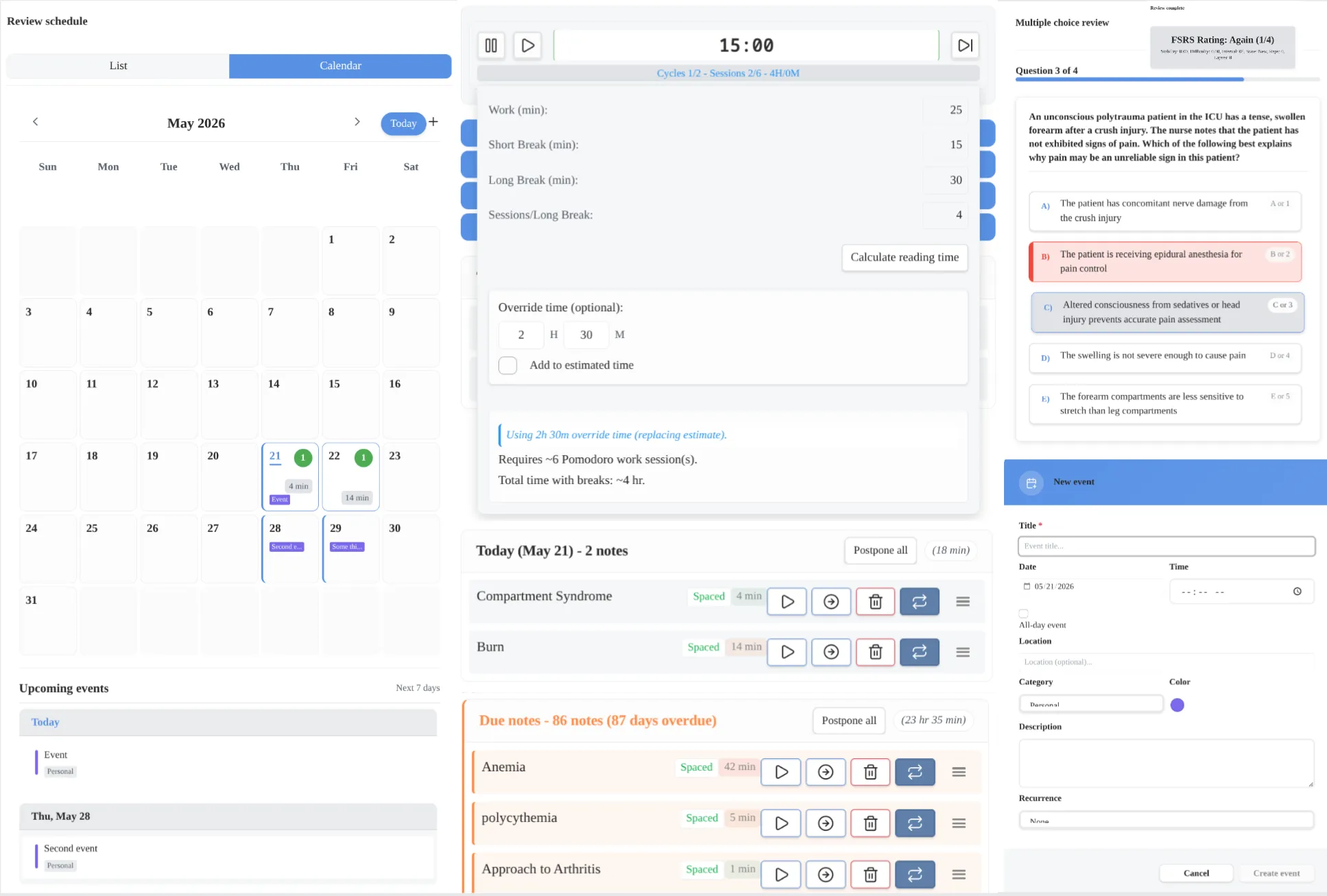Screen dimensions: 1327x896
Task: Toggle repeat icon for Anemia
Action: point(915,772)
